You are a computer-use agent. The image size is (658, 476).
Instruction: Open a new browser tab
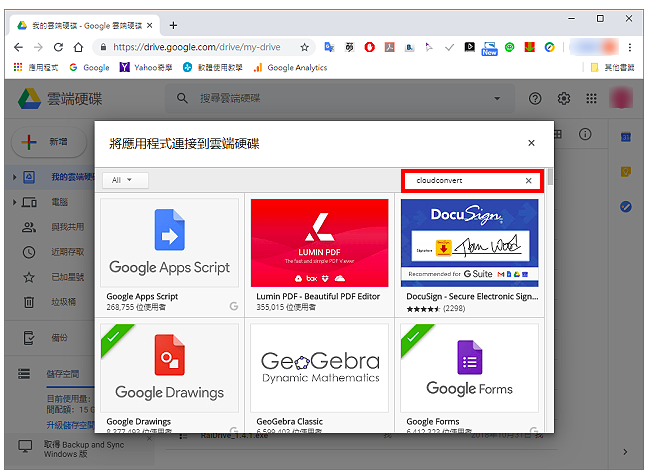173,26
